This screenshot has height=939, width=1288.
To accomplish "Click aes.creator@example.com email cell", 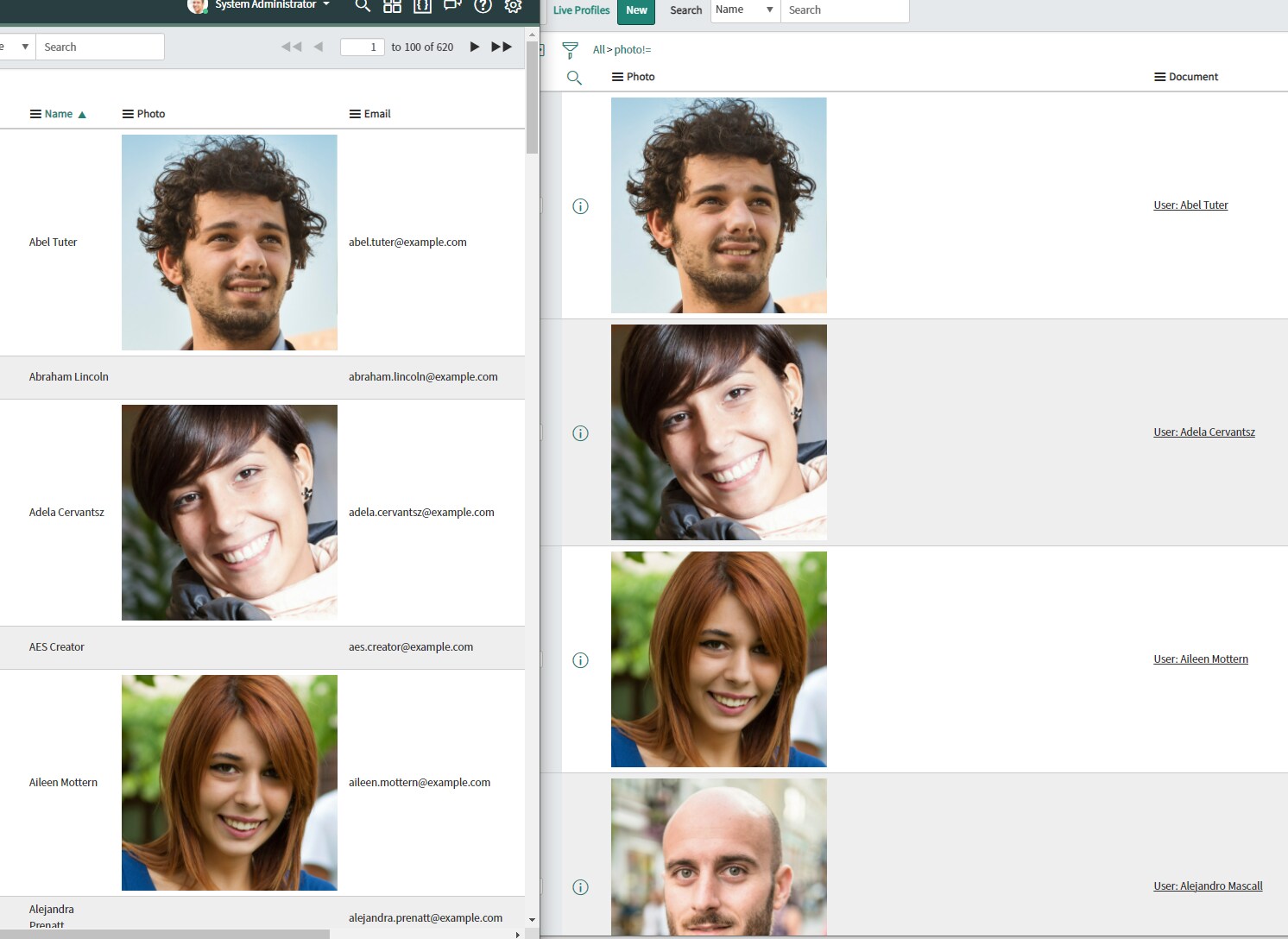I will tap(411, 647).
